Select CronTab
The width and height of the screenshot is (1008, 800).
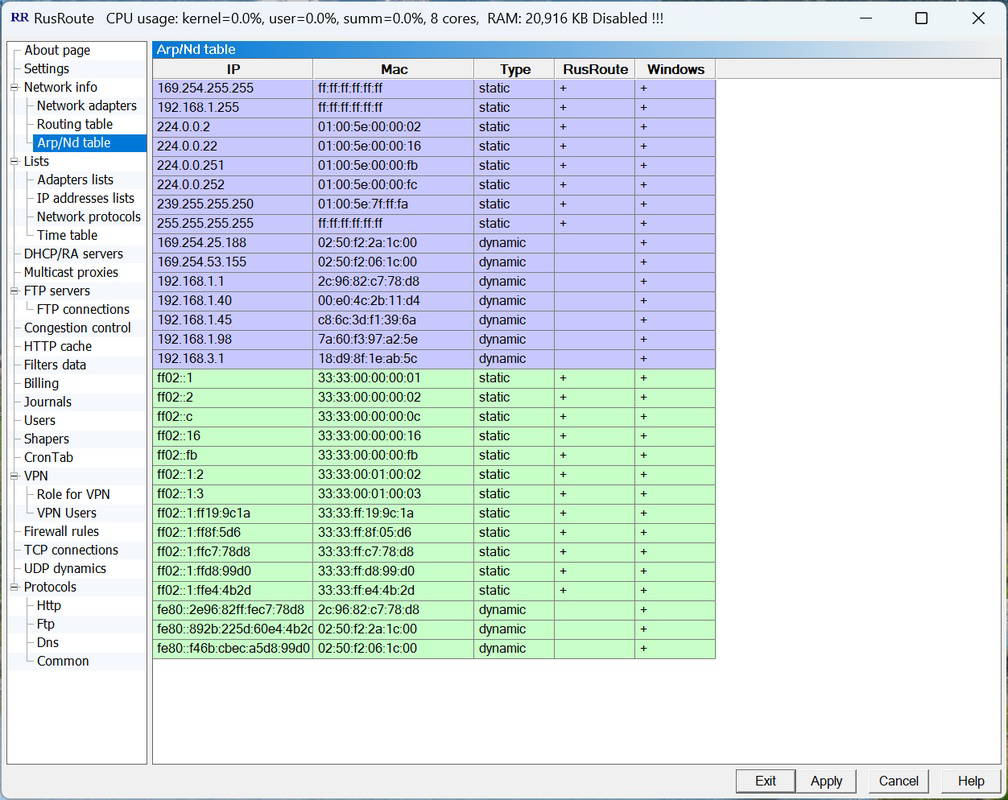48,458
